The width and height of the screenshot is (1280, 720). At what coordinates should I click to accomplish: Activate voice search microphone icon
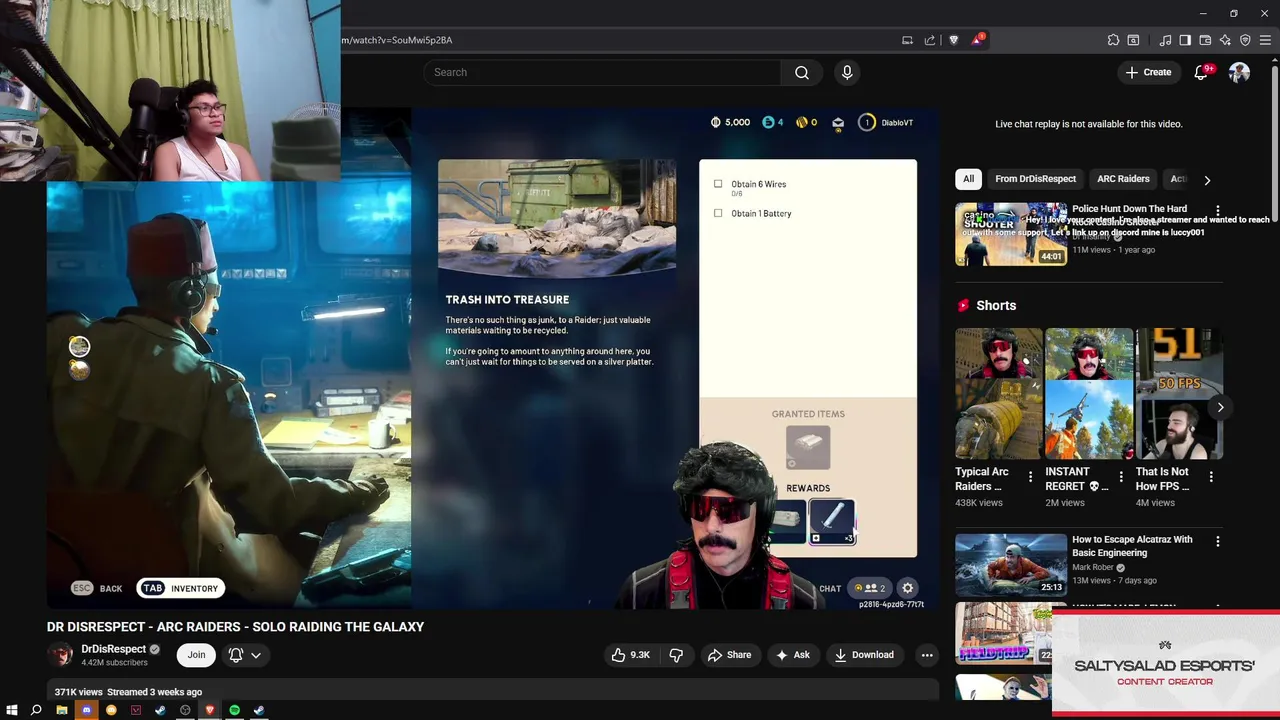pos(847,72)
